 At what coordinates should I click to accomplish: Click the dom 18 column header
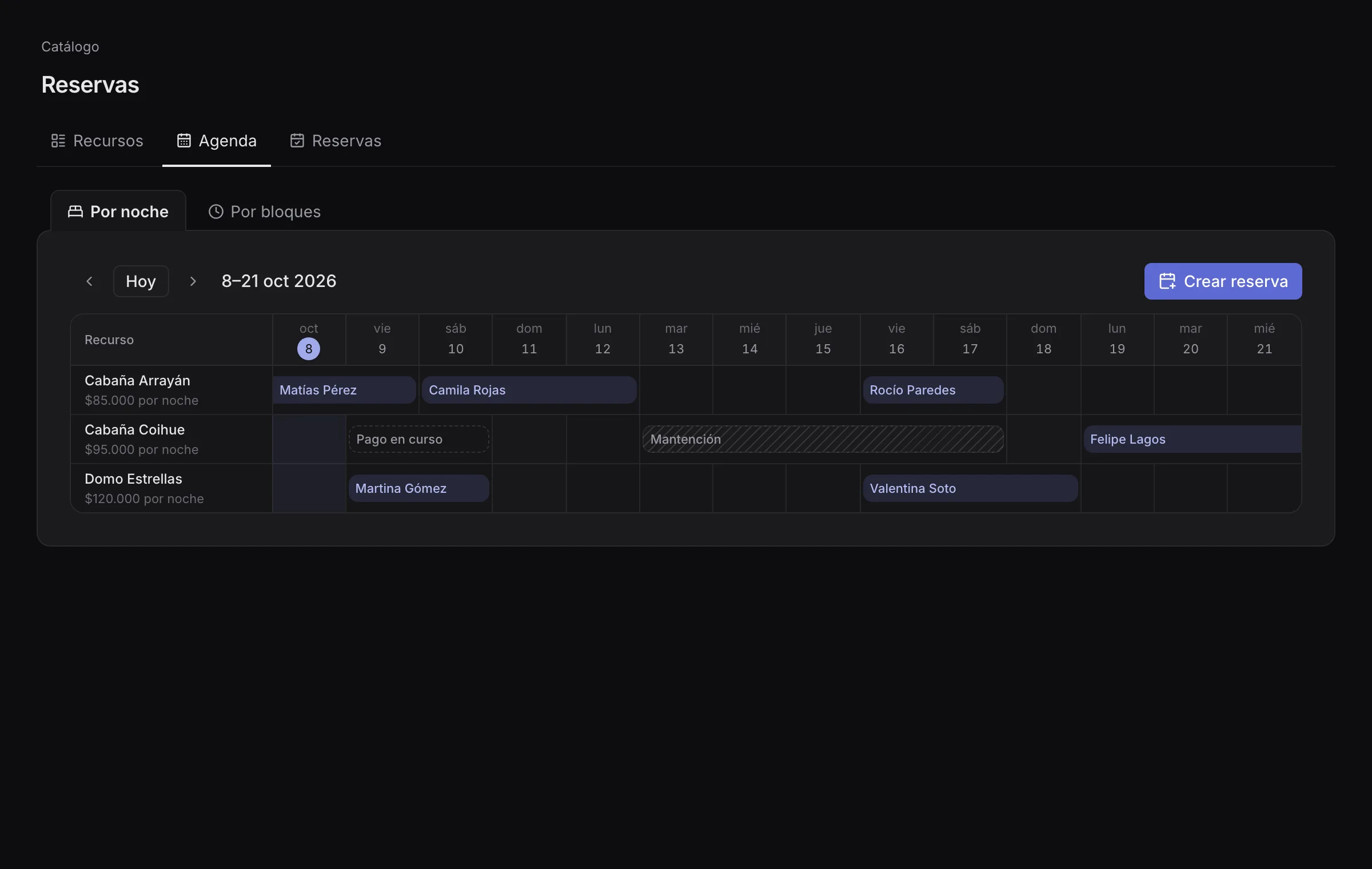(x=1044, y=340)
